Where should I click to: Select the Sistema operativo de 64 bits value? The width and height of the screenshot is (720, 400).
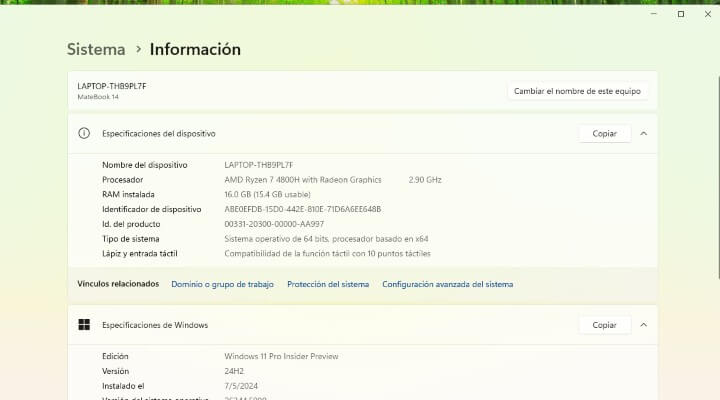326,239
